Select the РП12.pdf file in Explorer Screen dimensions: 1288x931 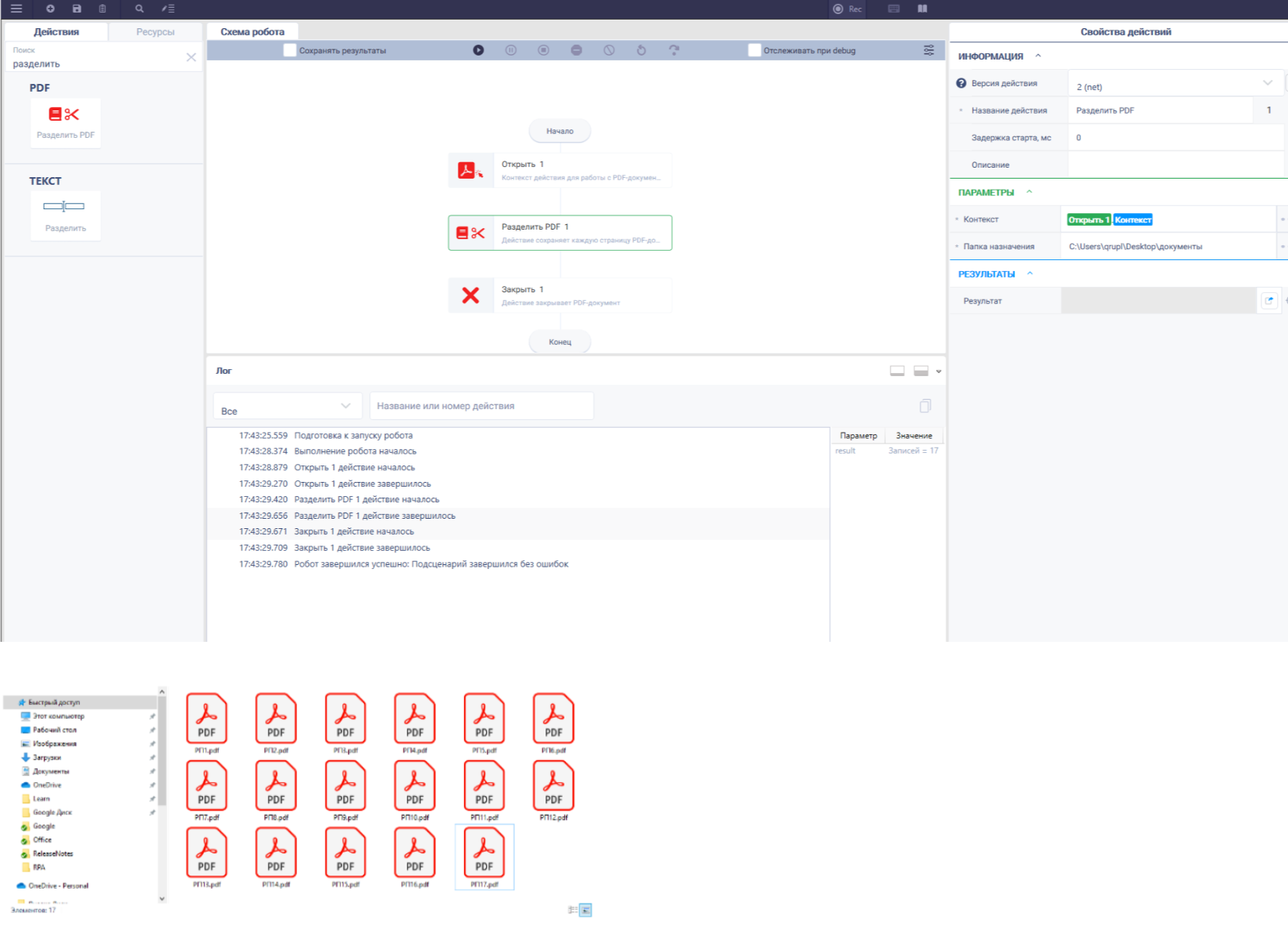tap(553, 791)
